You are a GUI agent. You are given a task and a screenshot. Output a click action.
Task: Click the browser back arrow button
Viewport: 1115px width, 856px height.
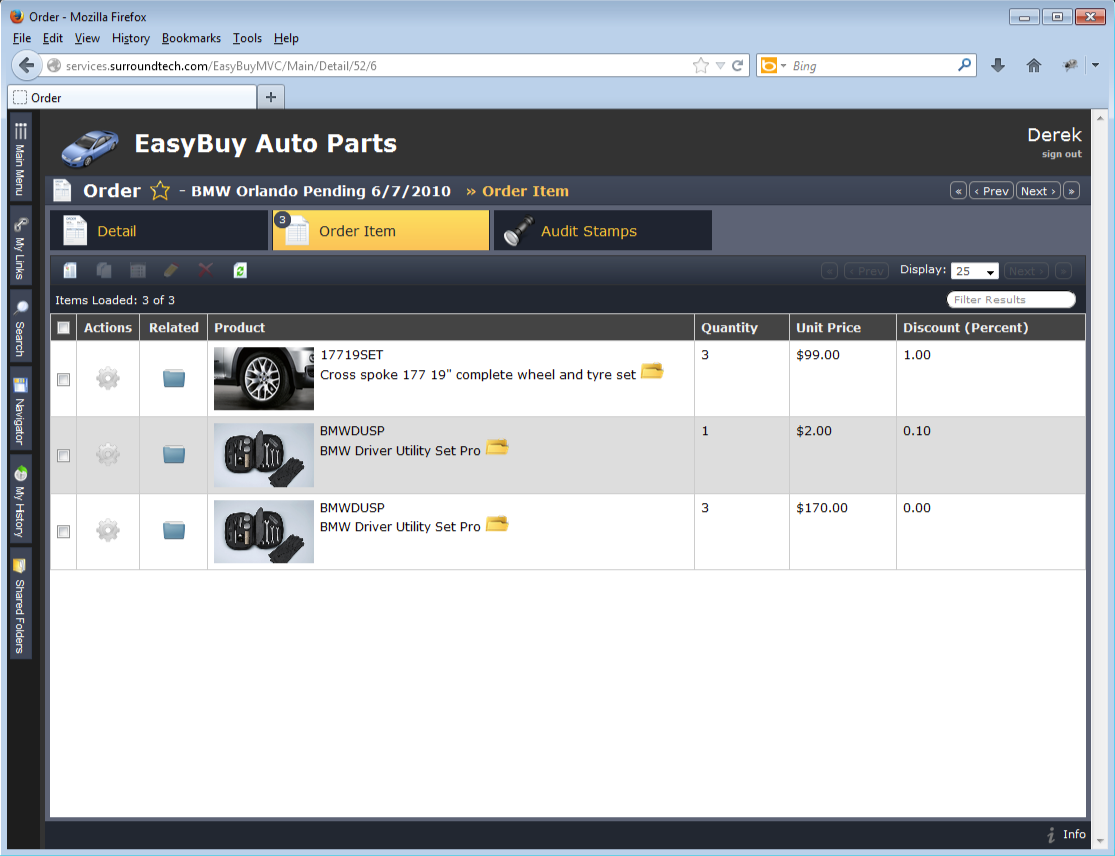tap(26, 65)
